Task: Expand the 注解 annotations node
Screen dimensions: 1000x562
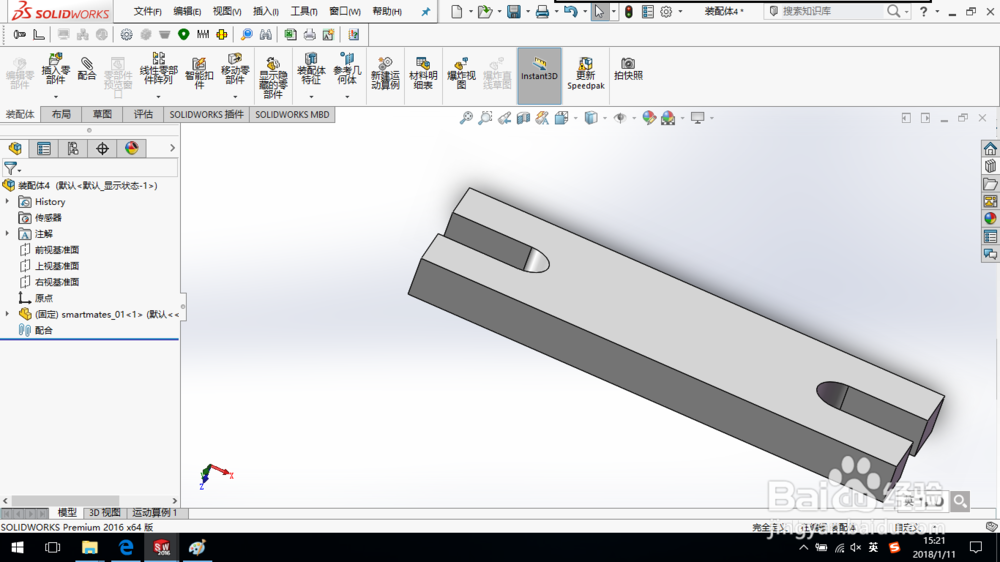Action: [8, 233]
